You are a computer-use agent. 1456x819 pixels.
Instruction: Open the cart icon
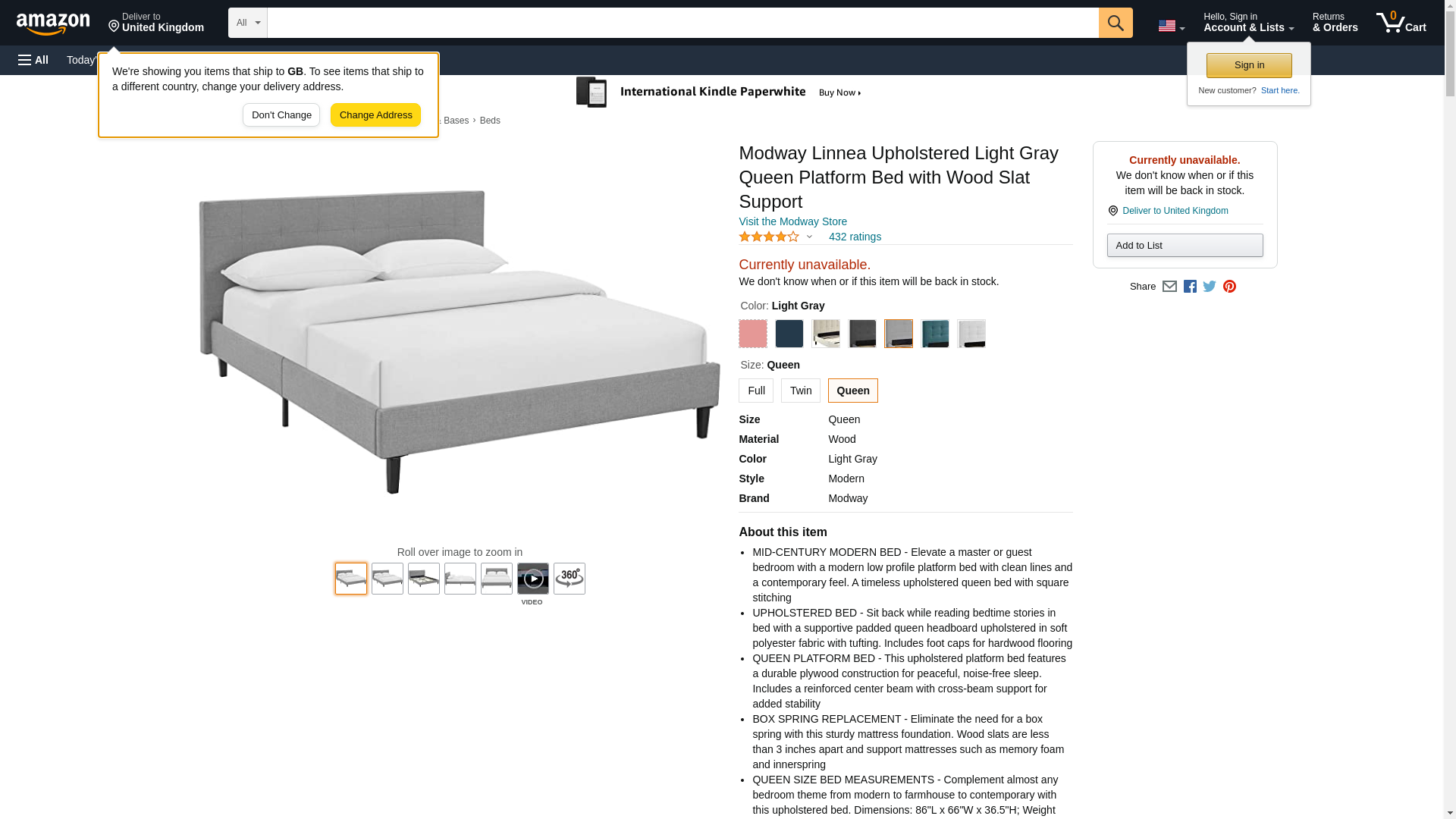click(x=1401, y=23)
